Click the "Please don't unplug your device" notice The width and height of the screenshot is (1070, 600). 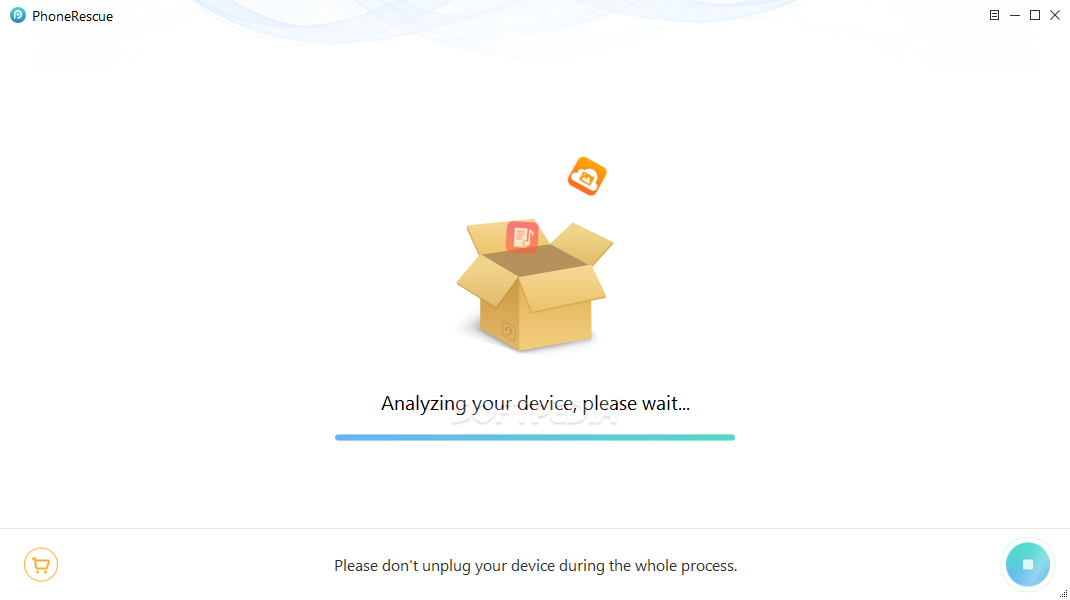(535, 566)
